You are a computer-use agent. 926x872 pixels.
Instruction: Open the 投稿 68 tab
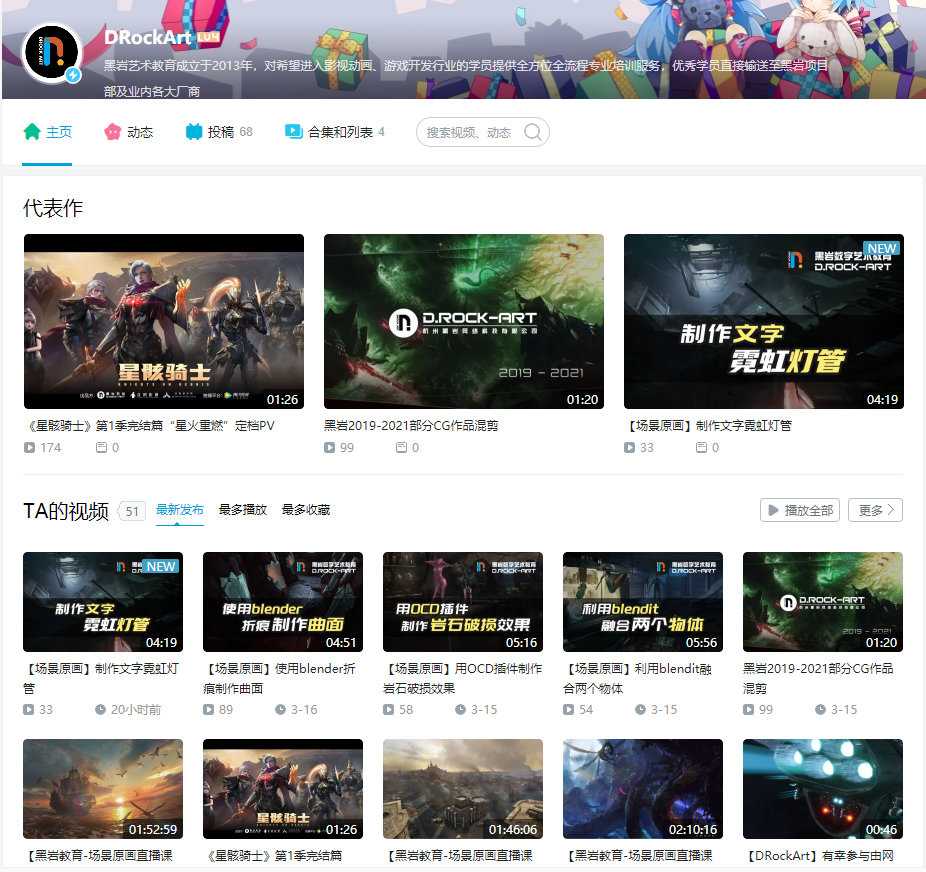pos(219,132)
